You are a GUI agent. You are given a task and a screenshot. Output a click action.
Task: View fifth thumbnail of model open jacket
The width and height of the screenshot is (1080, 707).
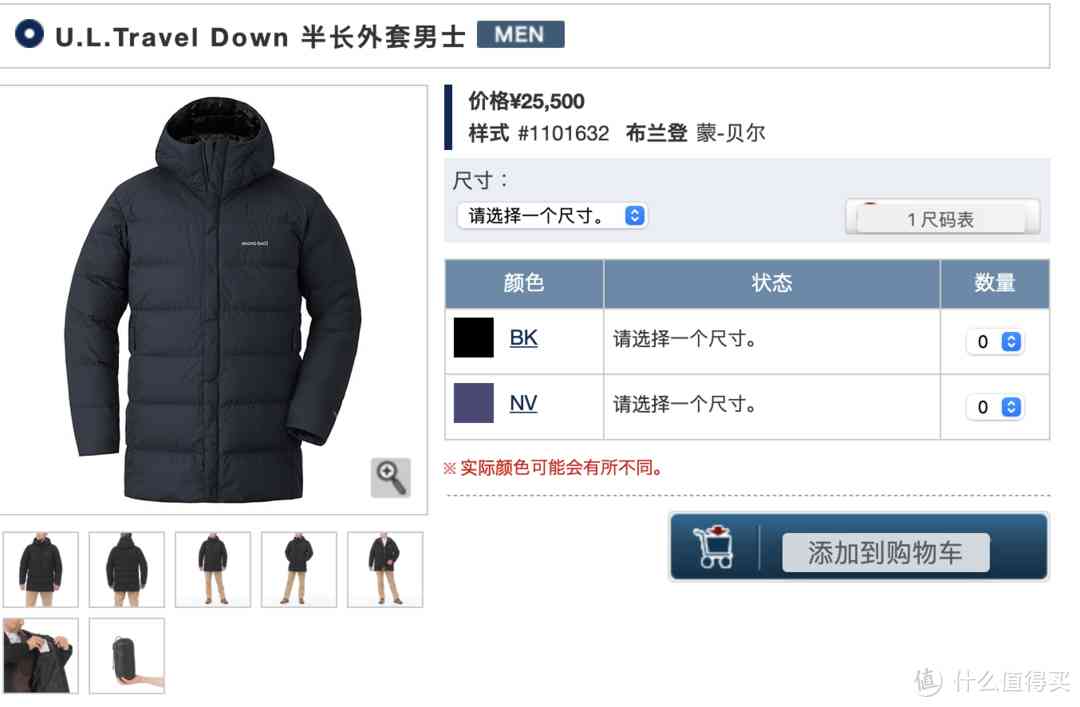pyautogui.click(x=385, y=569)
